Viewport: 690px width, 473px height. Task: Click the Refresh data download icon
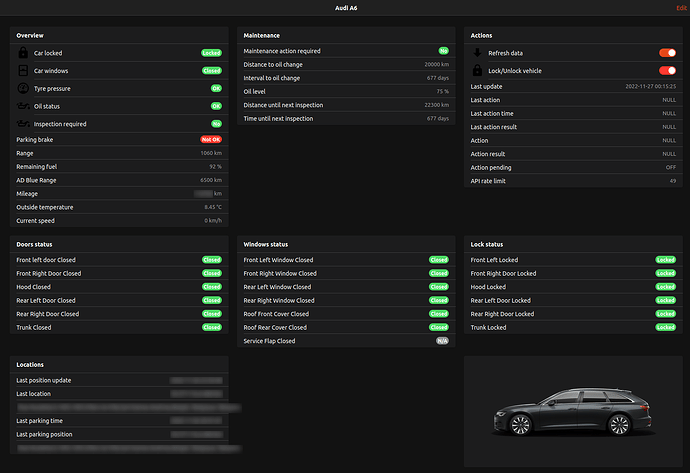click(478, 52)
